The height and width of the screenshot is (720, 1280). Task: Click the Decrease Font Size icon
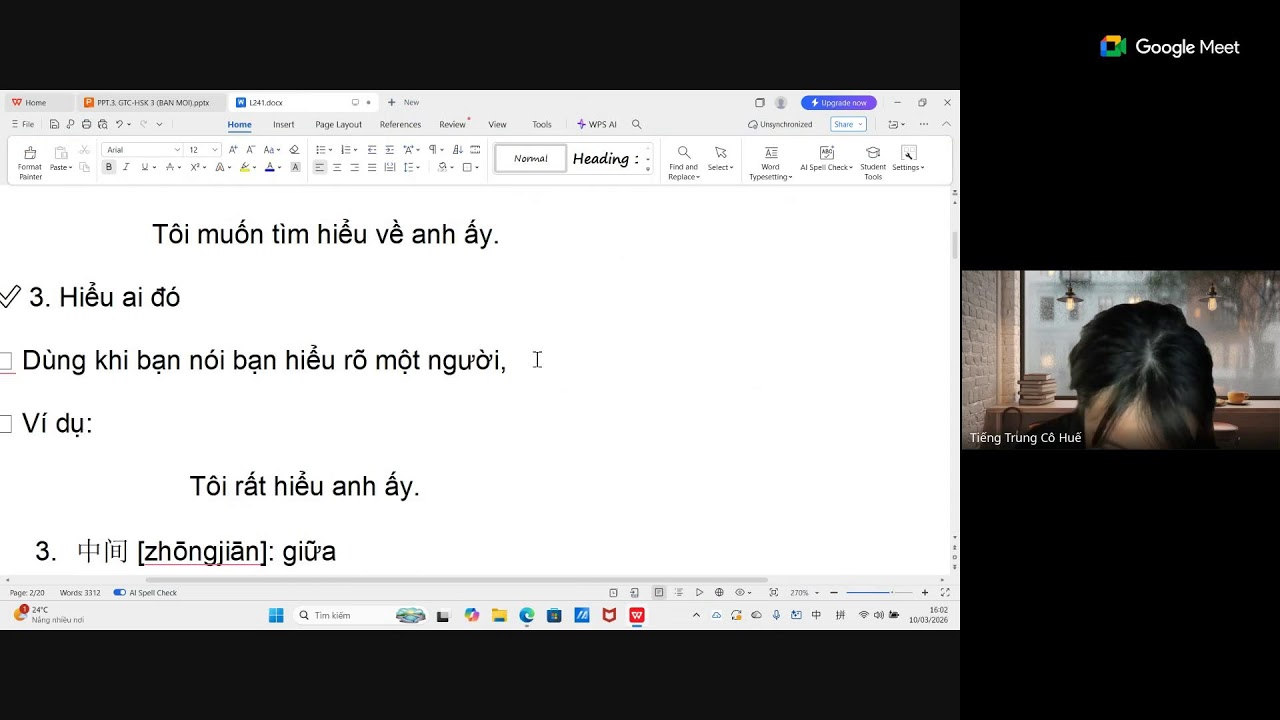[x=250, y=150]
